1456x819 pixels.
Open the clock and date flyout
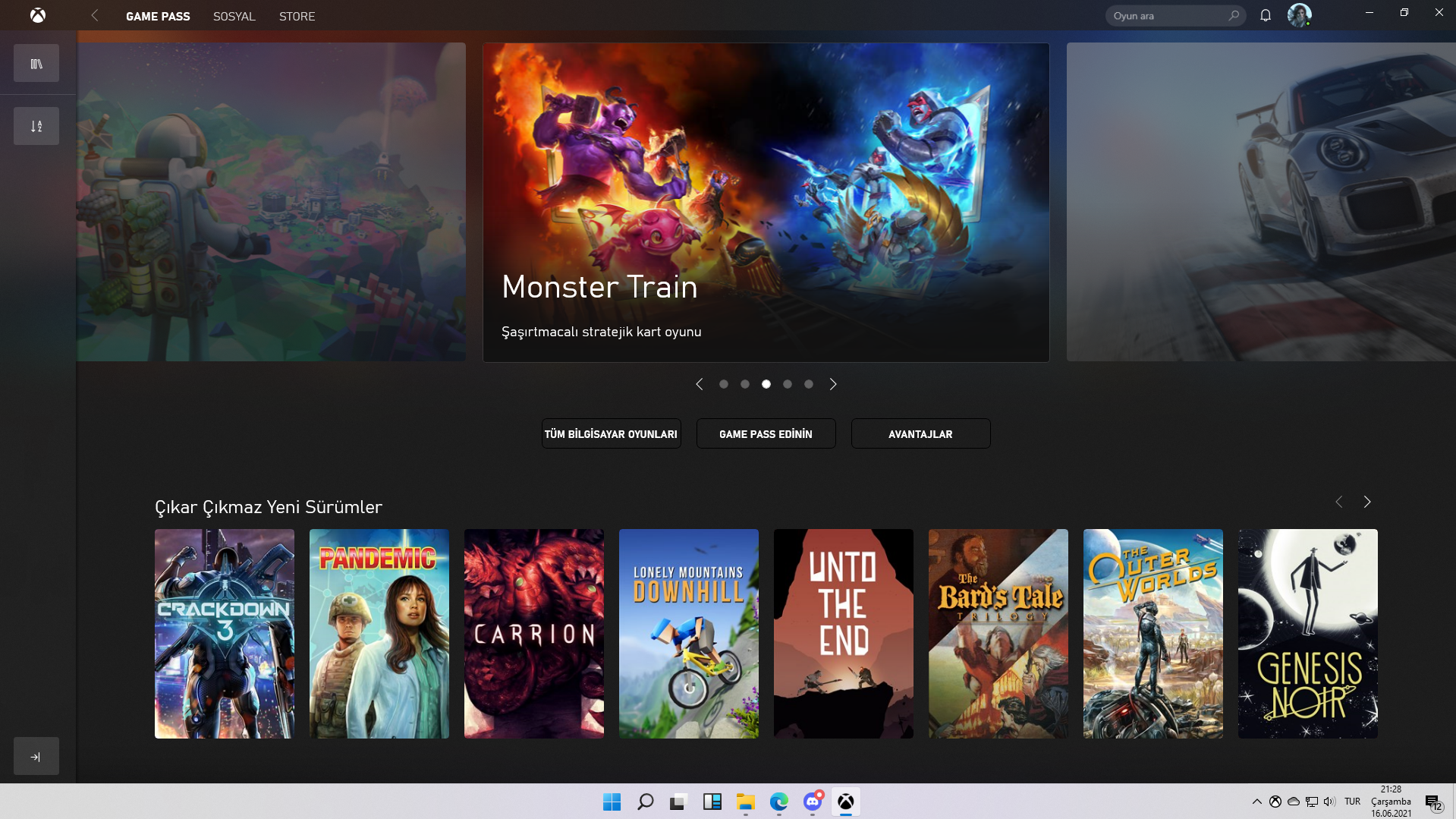click(x=1391, y=802)
